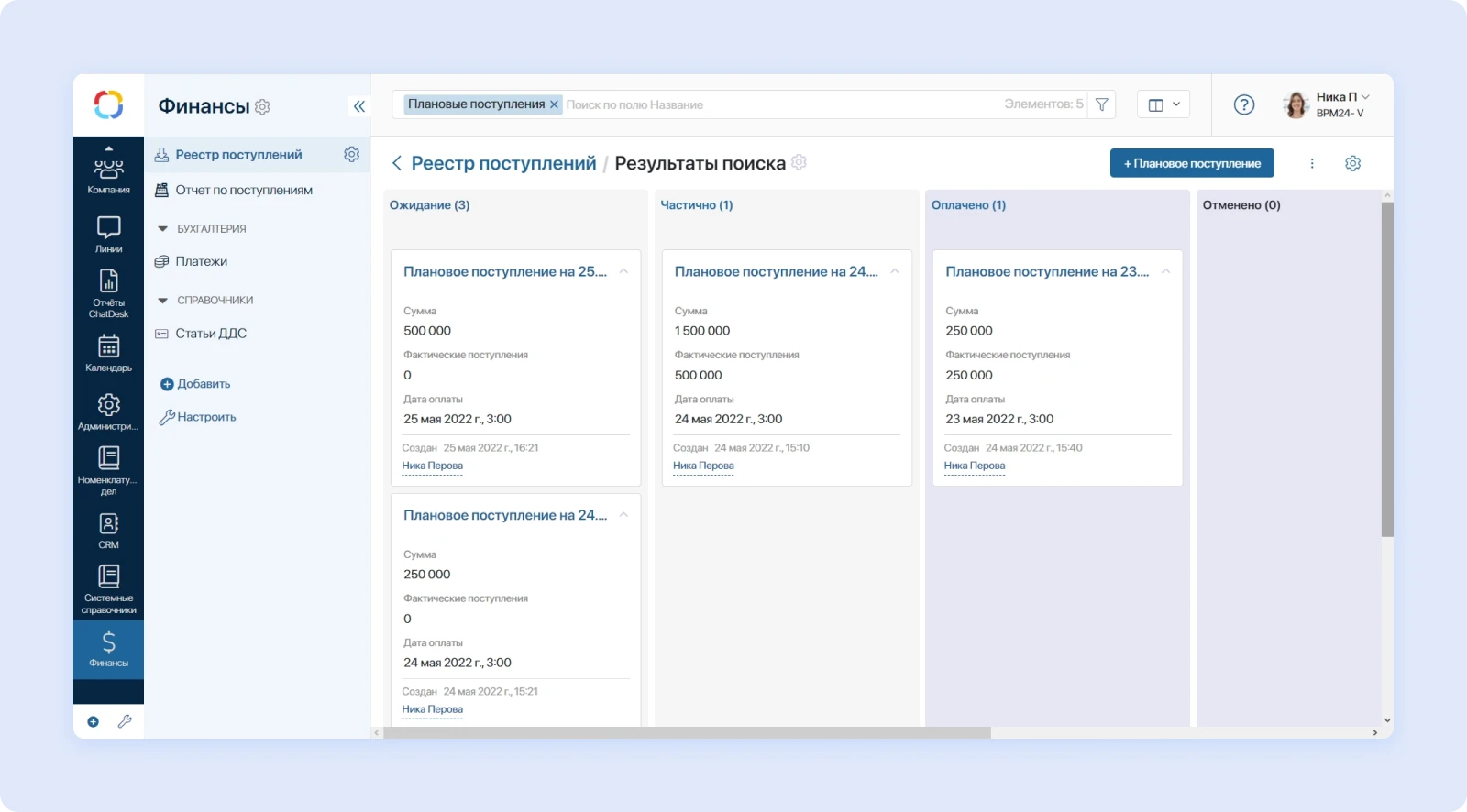Image resolution: width=1467 pixels, height=812 pixels.
Task: Collapse the БУХГАЛТЕРИЯ section
Action: point(163,229)
